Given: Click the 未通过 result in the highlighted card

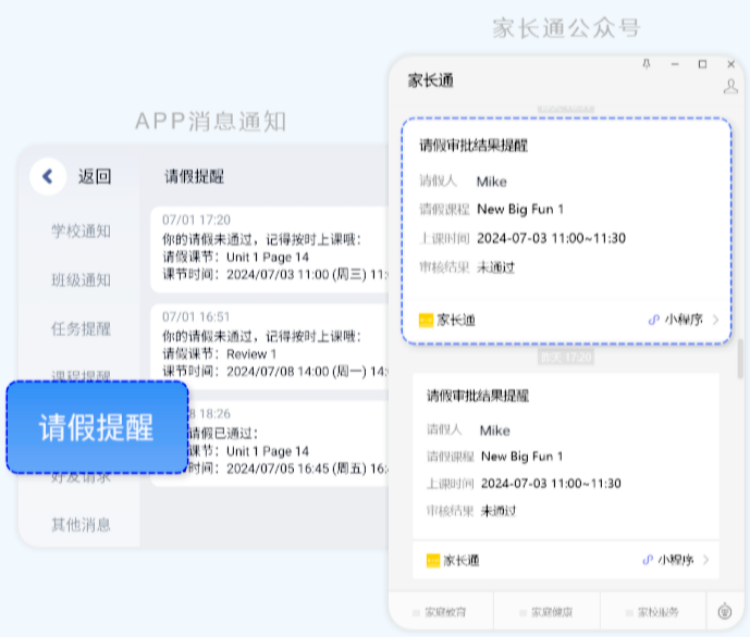Looking at the screenshot, I should tap(496, 267).
